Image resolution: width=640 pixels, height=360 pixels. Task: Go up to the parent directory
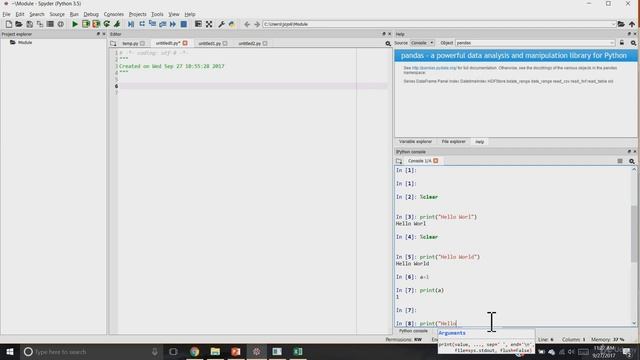(x=632, y=24)
